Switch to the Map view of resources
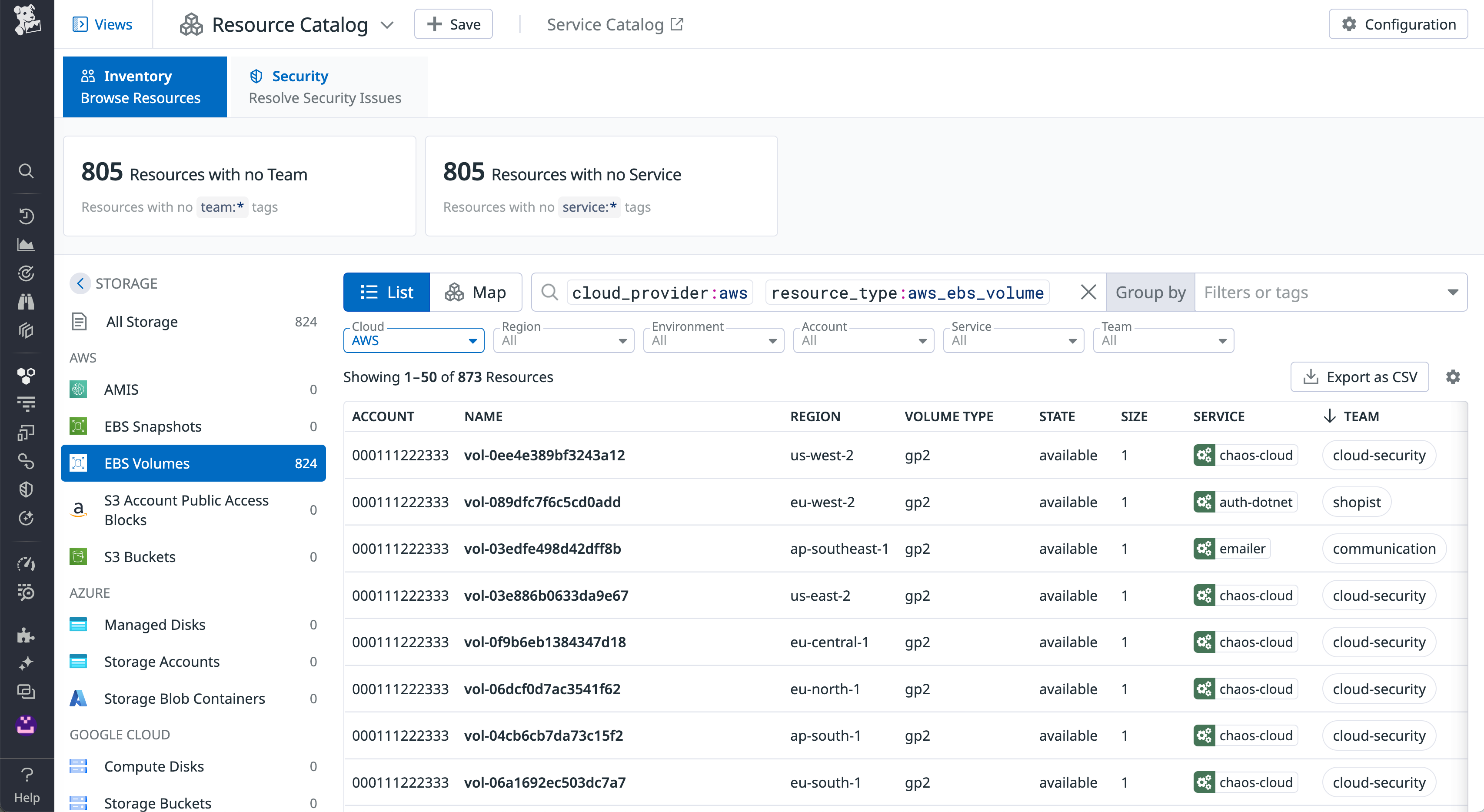1484x812 pixels. click(x=476, y=292)
